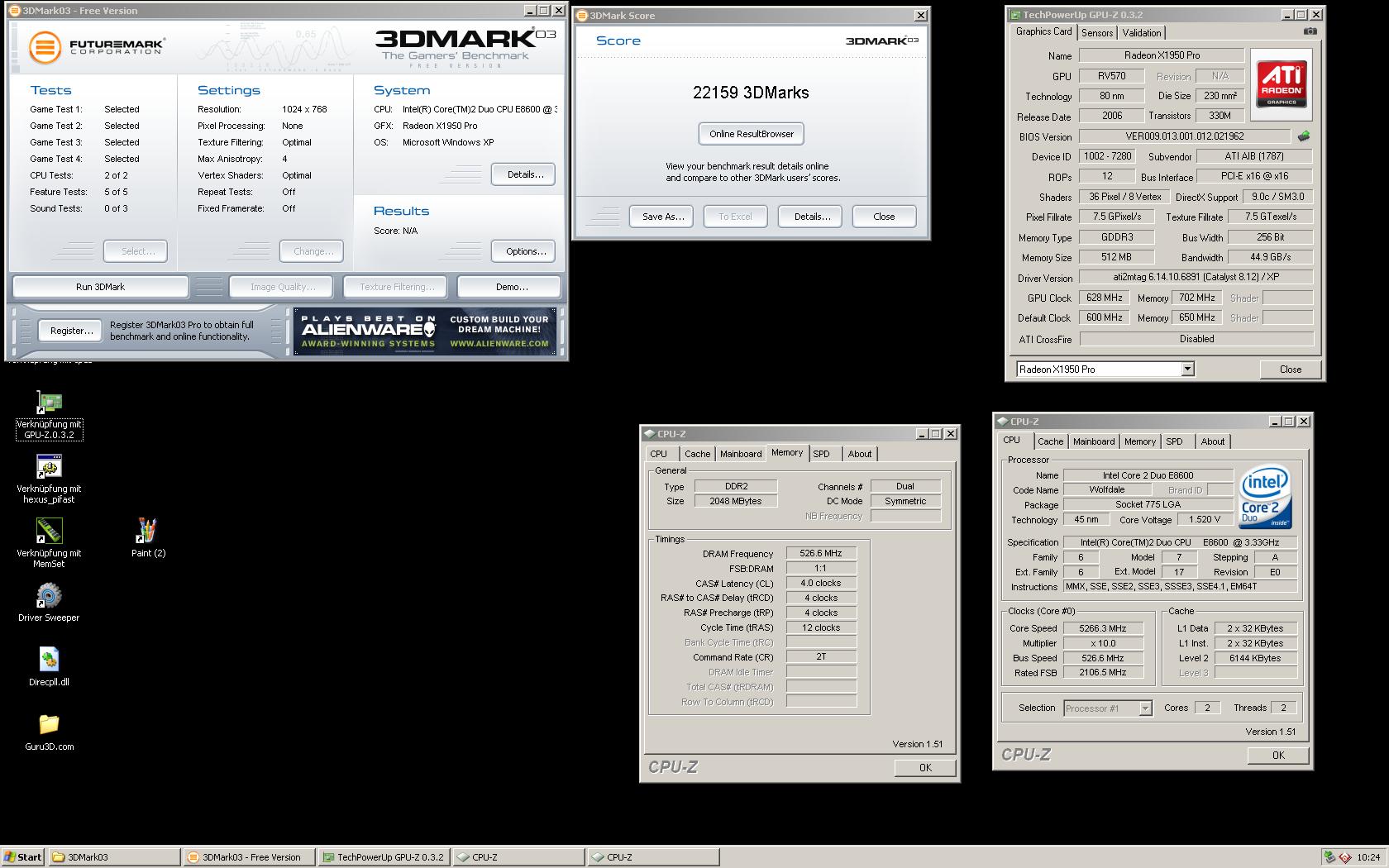1389x868 pixels.
Task: Click the GPU Clock 628 MHz field
Action: coord(1104,298)
